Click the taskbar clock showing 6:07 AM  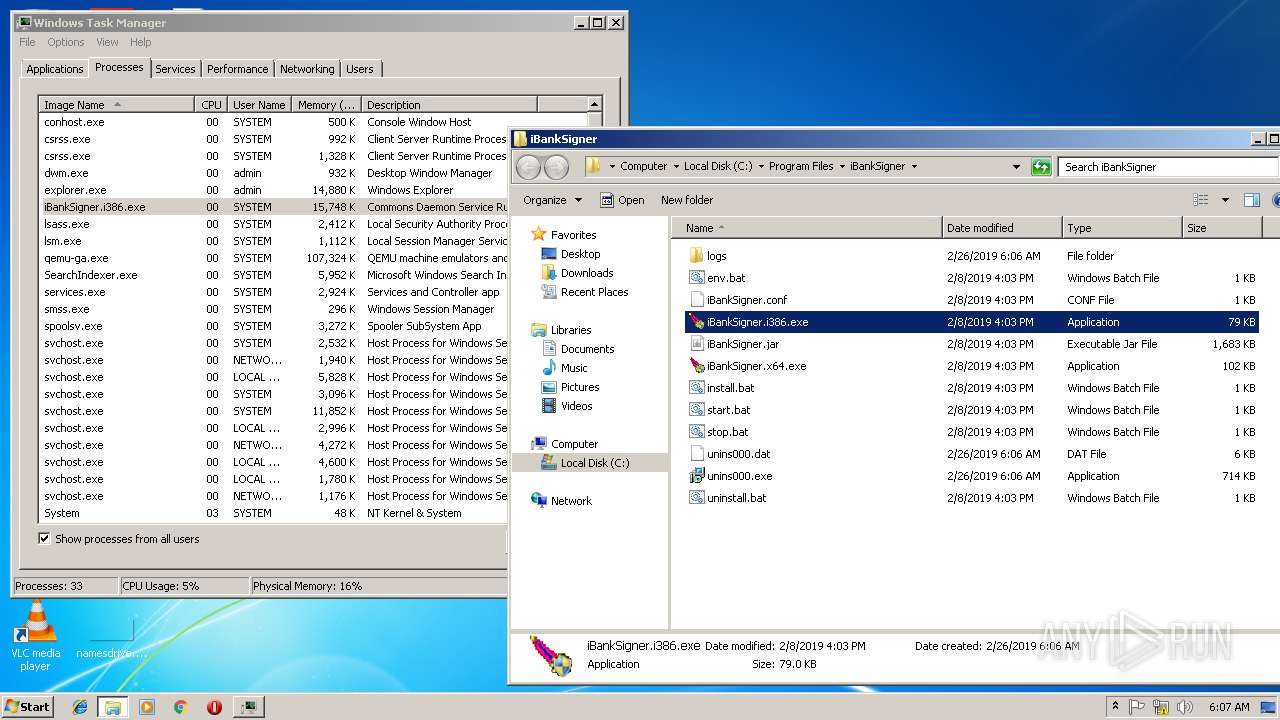pyautogui.click(x=1228, y=707)
